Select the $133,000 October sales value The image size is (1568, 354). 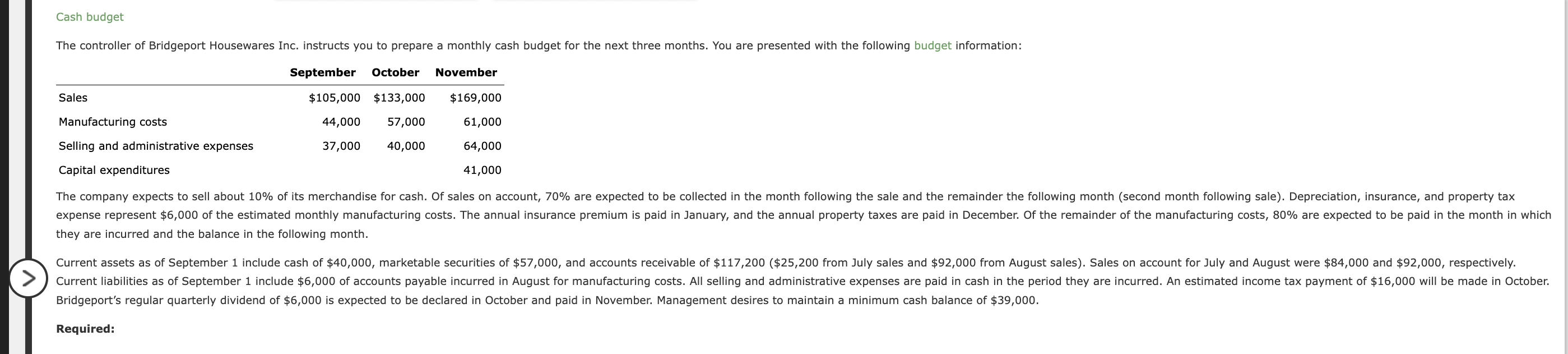[400, 98]
